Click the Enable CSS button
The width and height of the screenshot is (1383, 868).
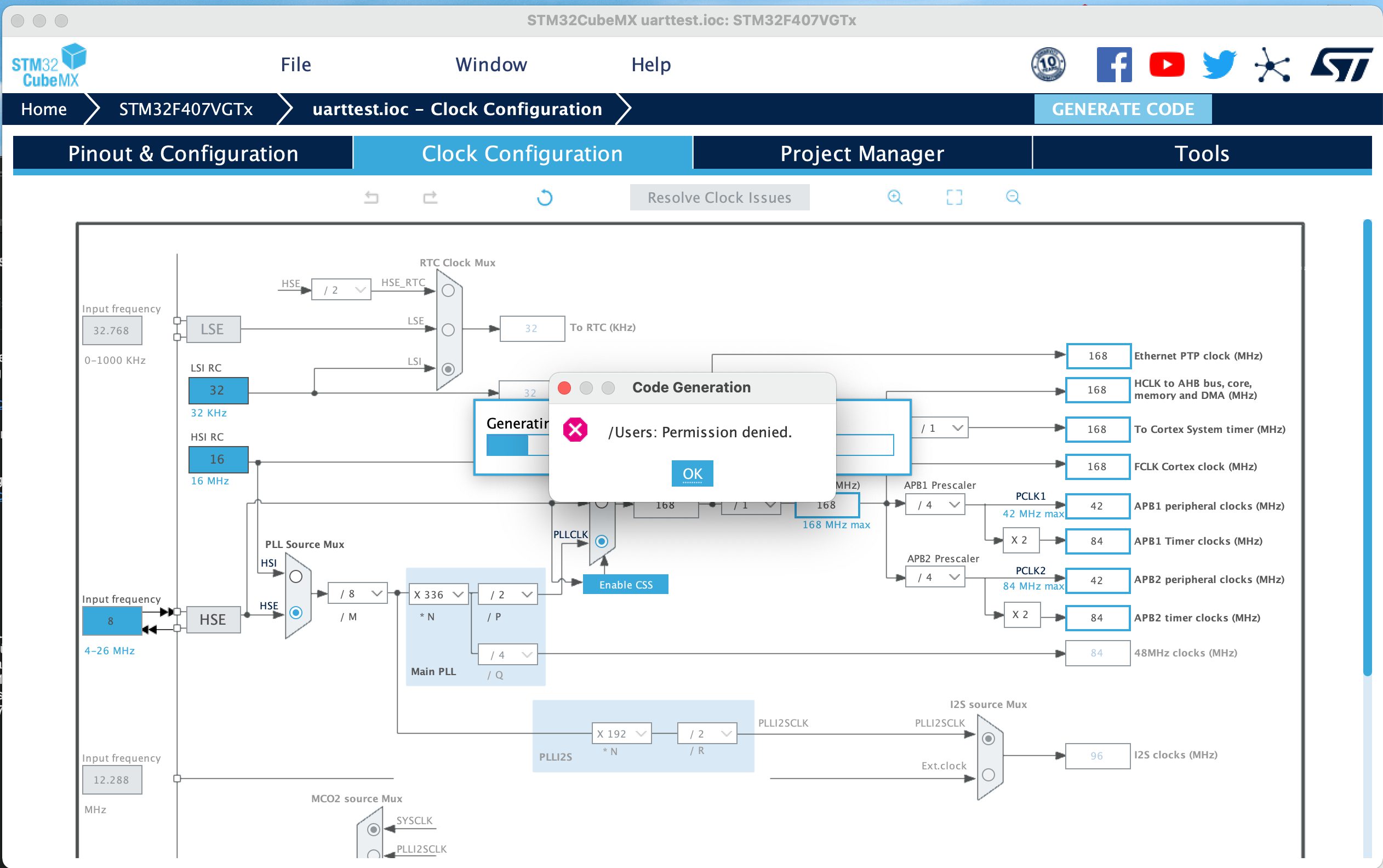click(626, 584)
